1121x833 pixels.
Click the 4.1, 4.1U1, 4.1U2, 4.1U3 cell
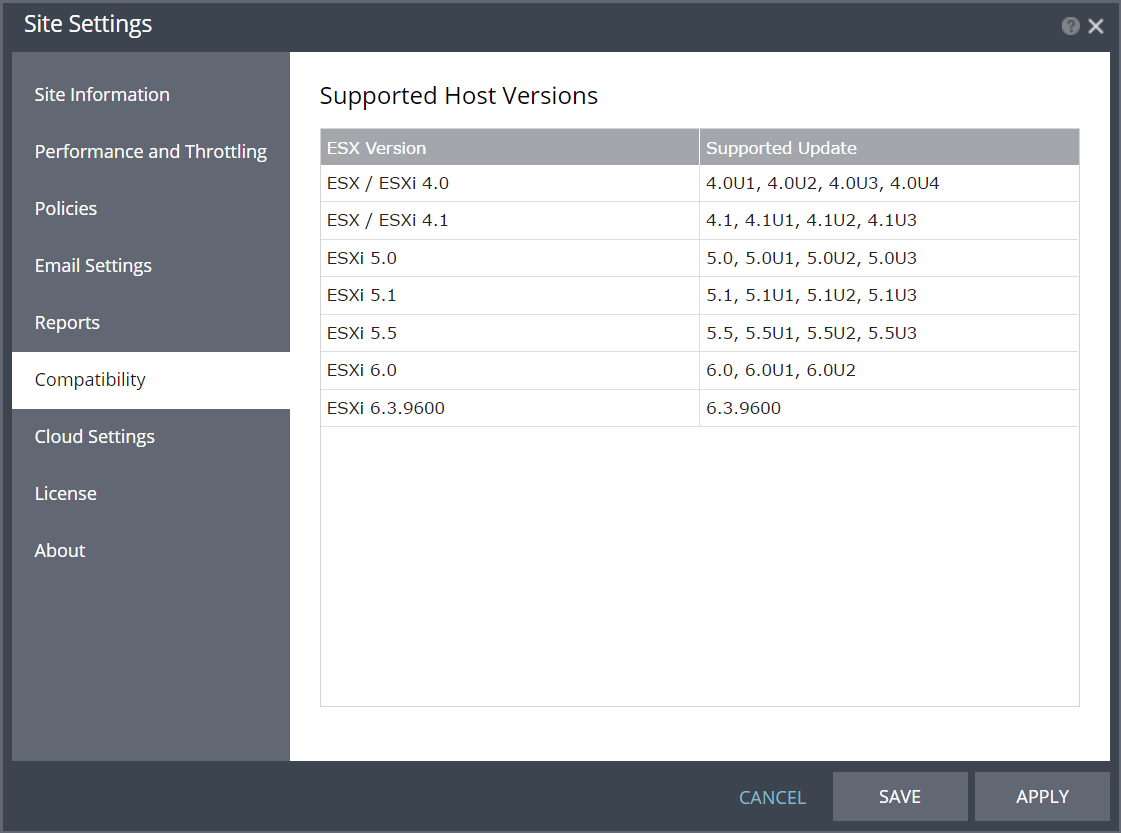(889, 221)
